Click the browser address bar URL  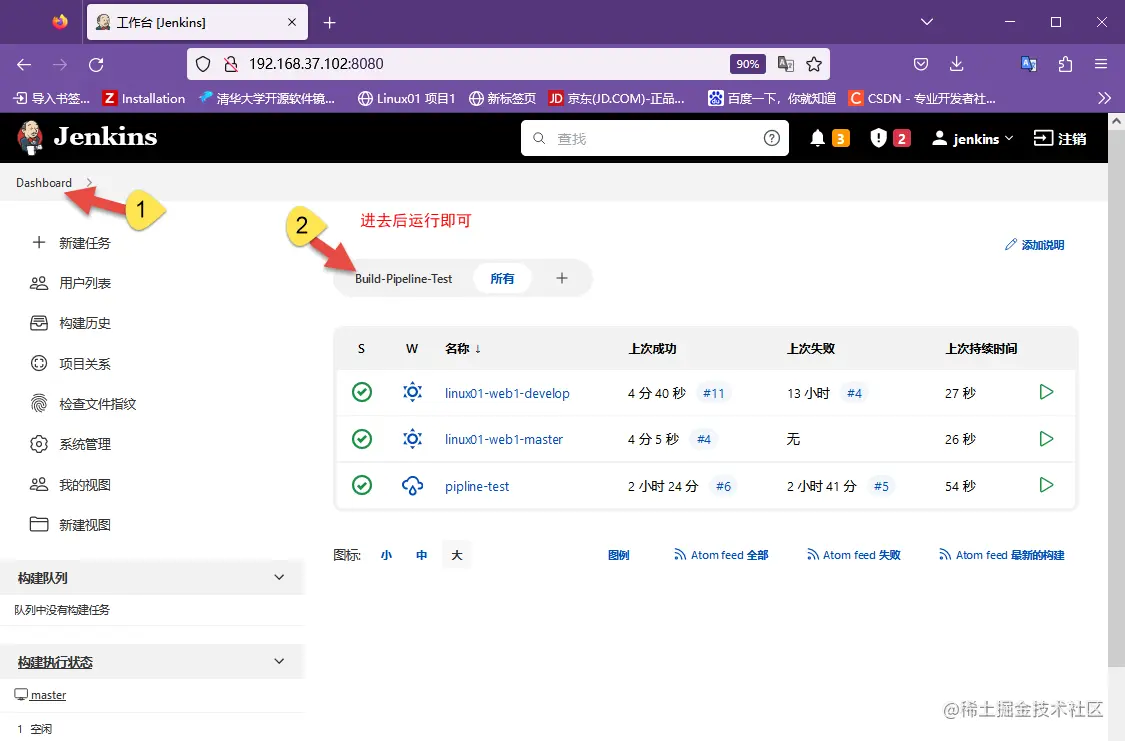(x=316, y=64)
